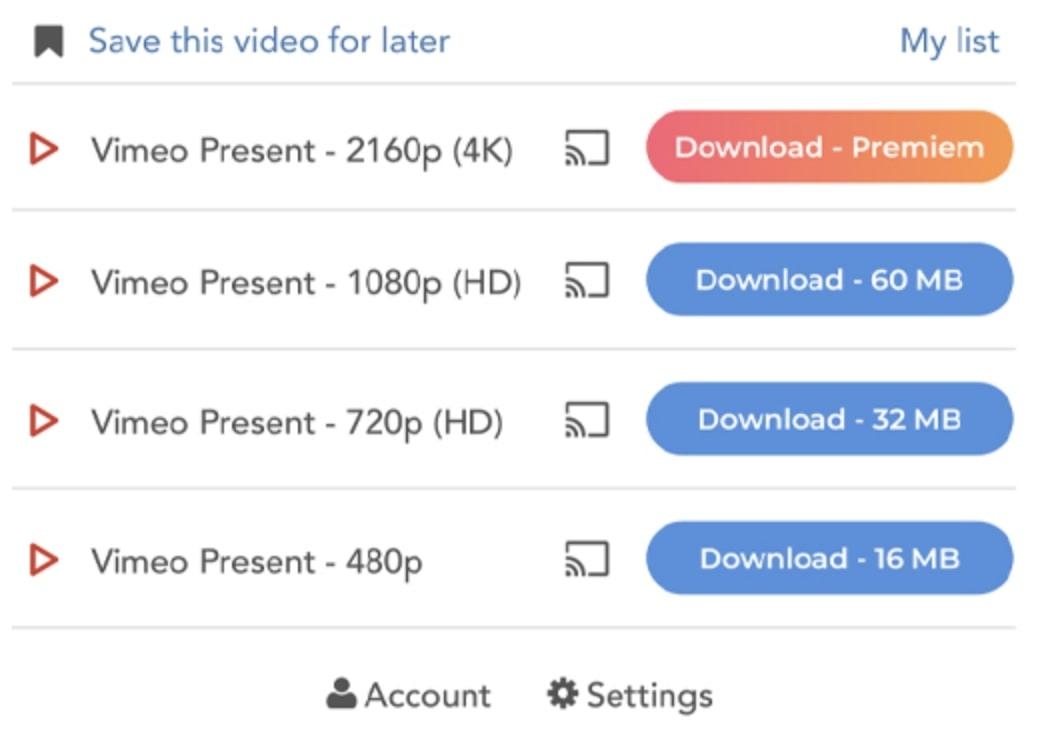
Task: Play the 1080p (HD) video
Action: [x=43, y=281]
